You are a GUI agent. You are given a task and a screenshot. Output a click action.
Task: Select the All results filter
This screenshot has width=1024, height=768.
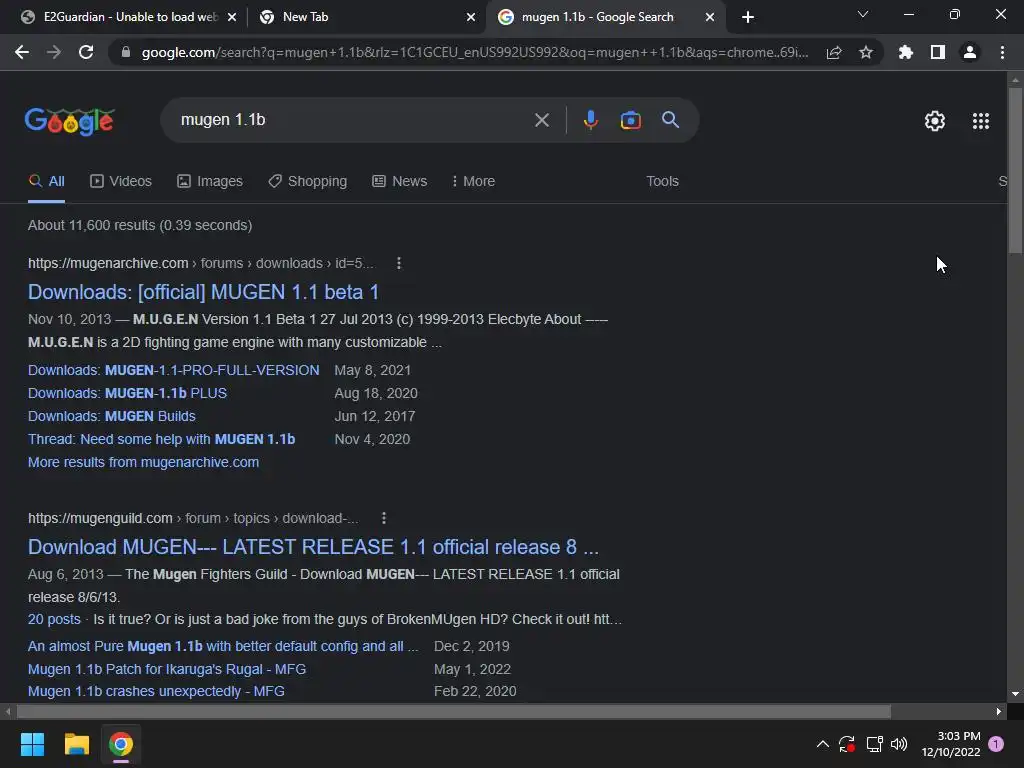[46, 182]
